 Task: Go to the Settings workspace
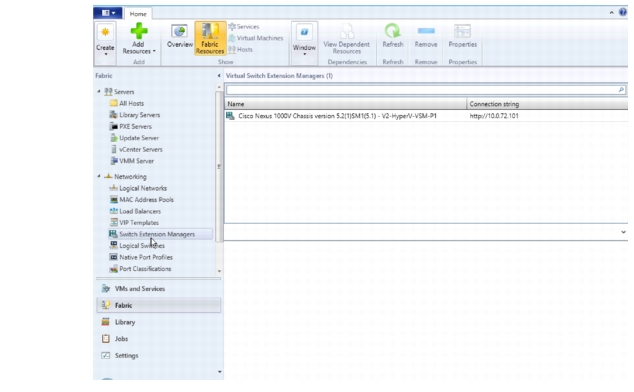158,355
